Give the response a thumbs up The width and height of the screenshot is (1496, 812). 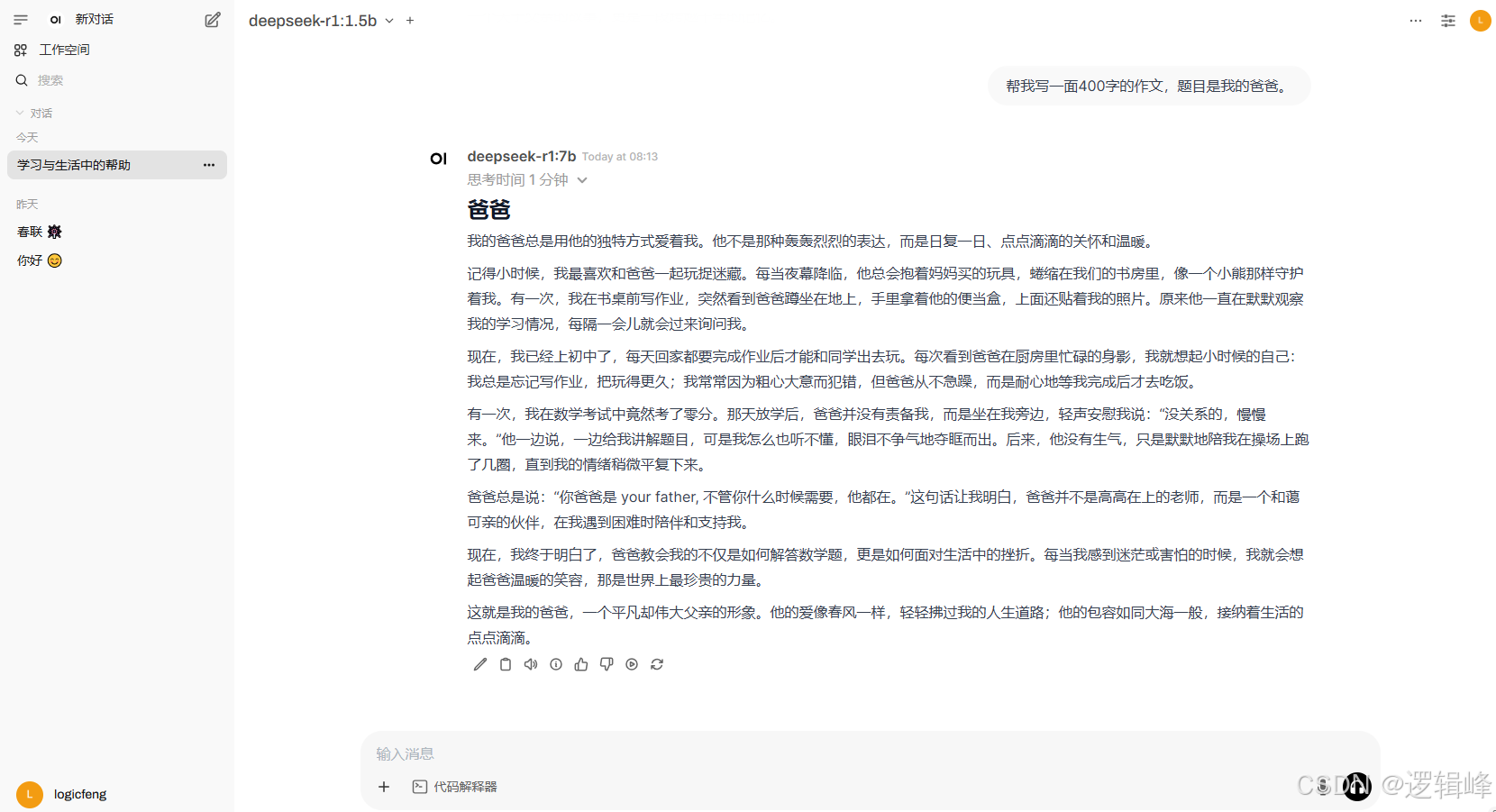(581, 664)
